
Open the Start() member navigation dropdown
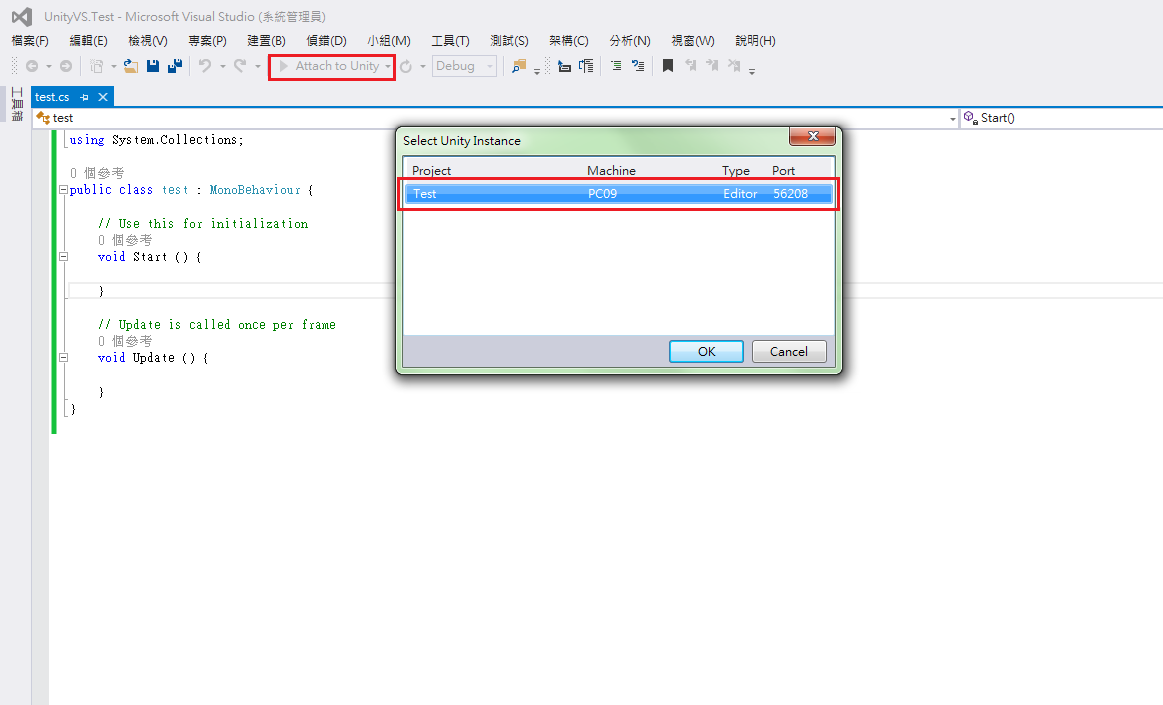click(x=1062, y=118)
